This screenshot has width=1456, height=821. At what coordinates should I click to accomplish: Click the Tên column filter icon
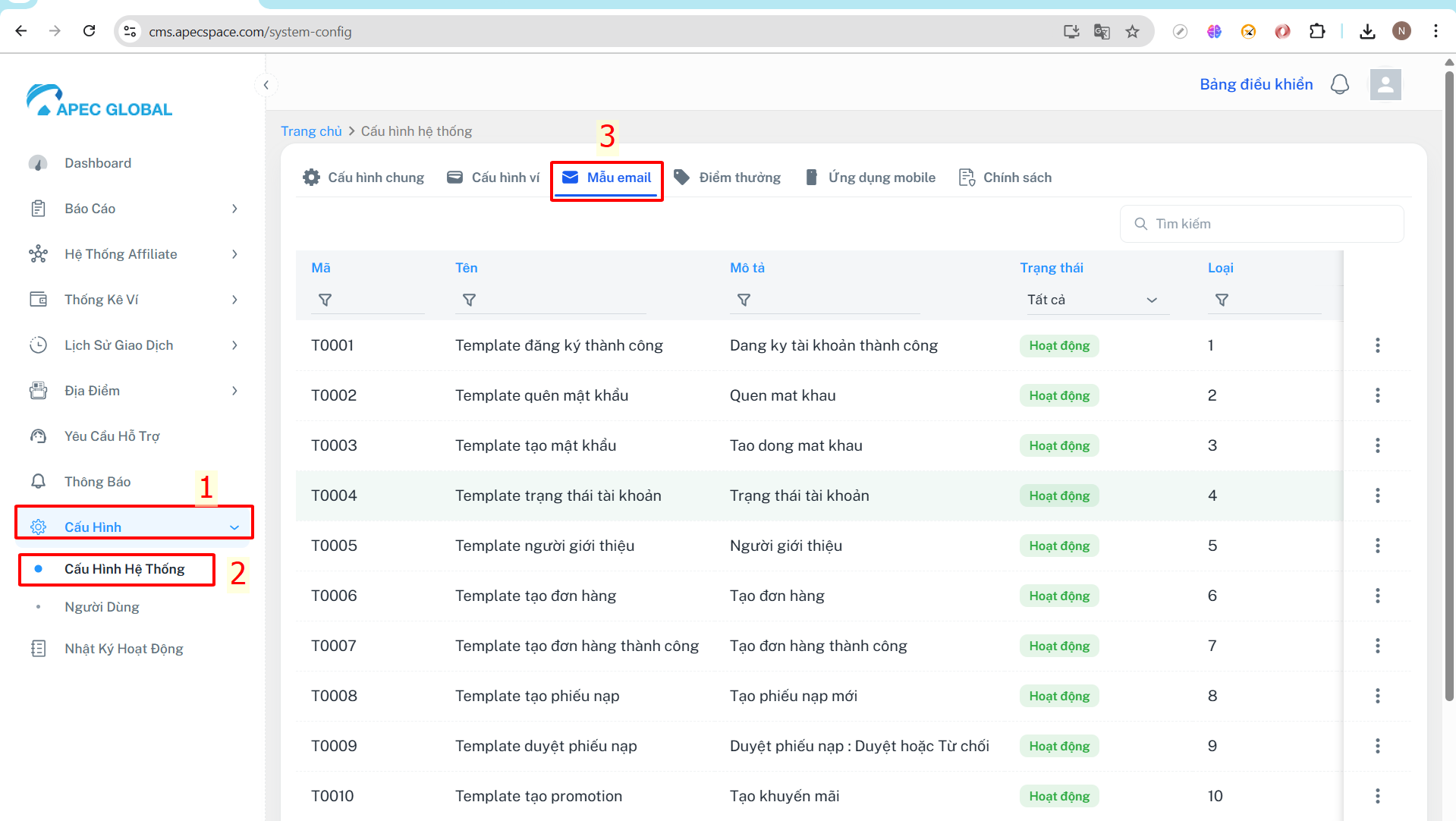(469, 300)
